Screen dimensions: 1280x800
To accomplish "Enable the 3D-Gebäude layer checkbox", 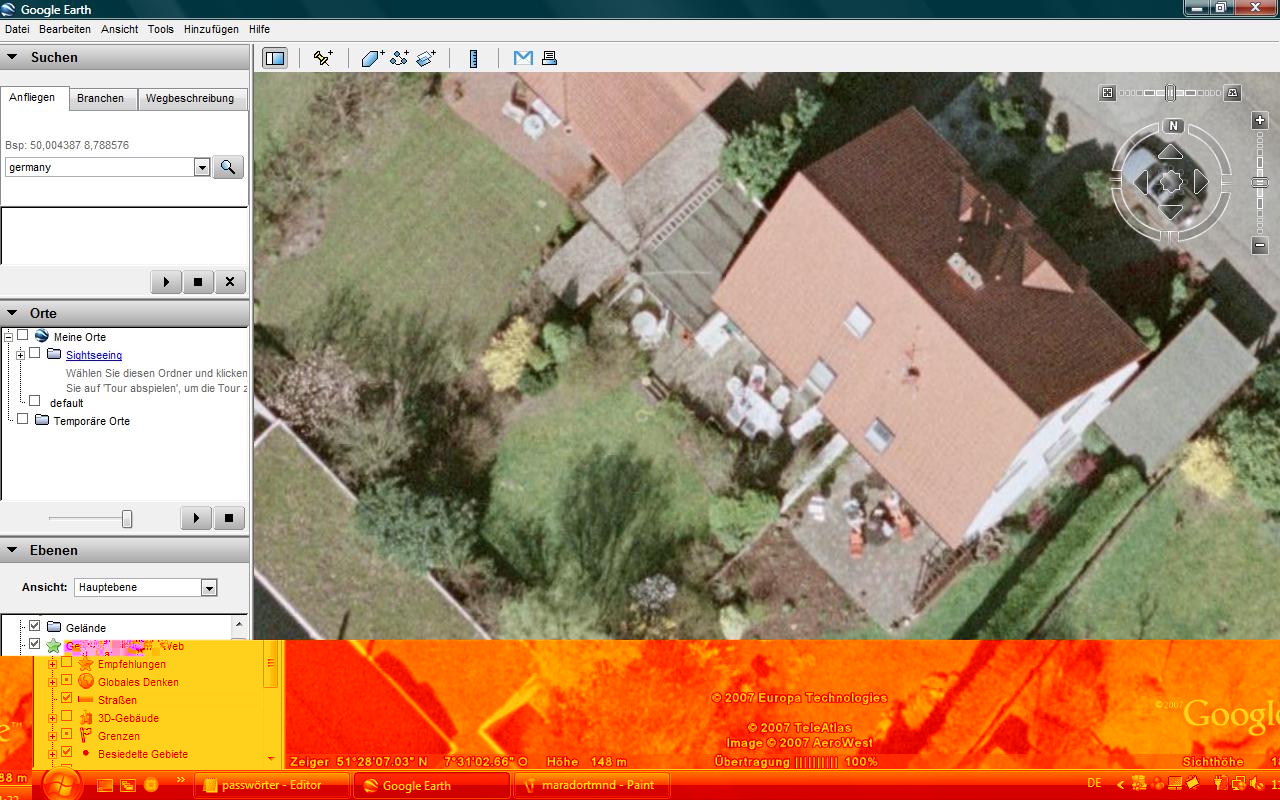I will point(67,717).
